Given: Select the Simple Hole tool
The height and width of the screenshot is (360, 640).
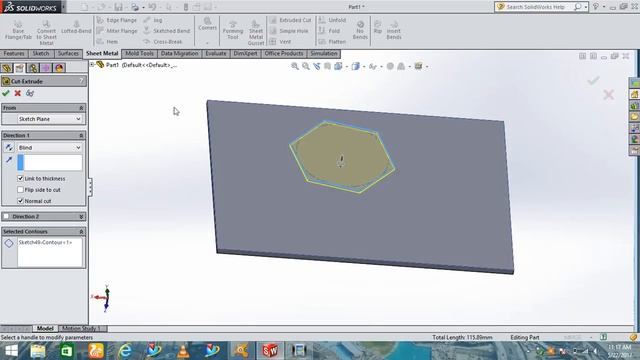Looking at the screenshot, I should (289, 31).
